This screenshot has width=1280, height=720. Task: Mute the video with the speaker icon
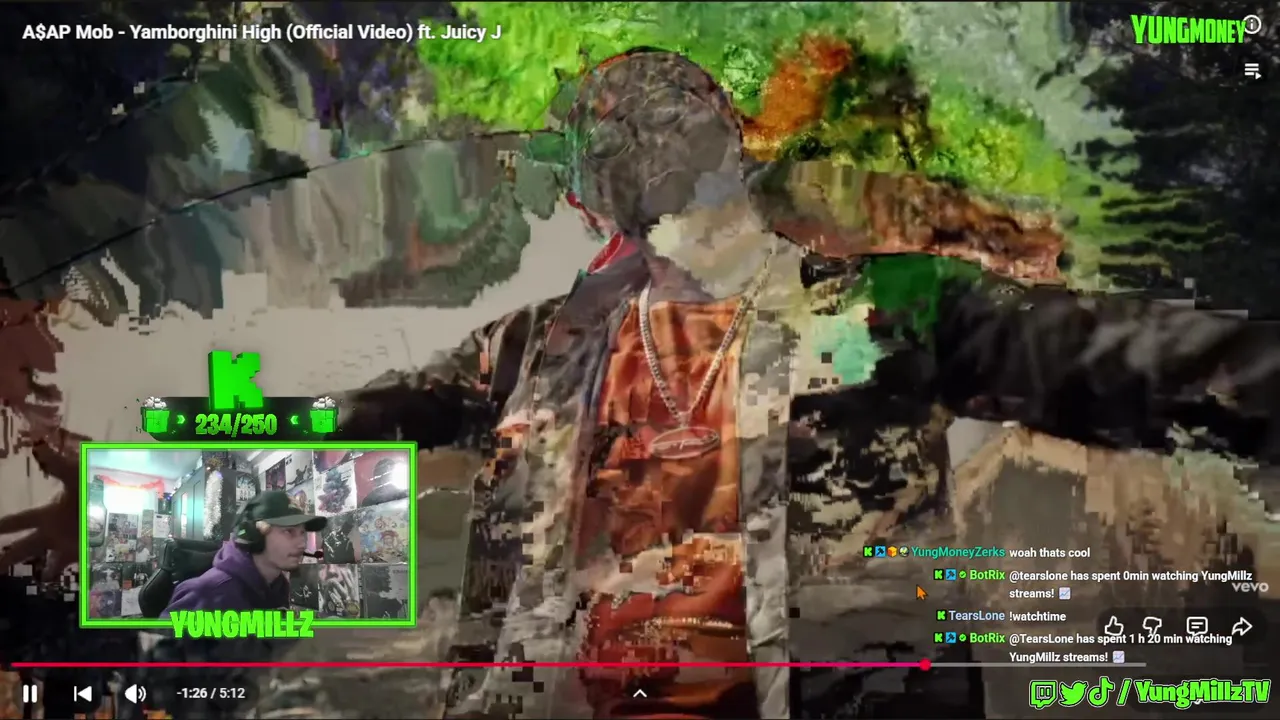pos(135,693)
